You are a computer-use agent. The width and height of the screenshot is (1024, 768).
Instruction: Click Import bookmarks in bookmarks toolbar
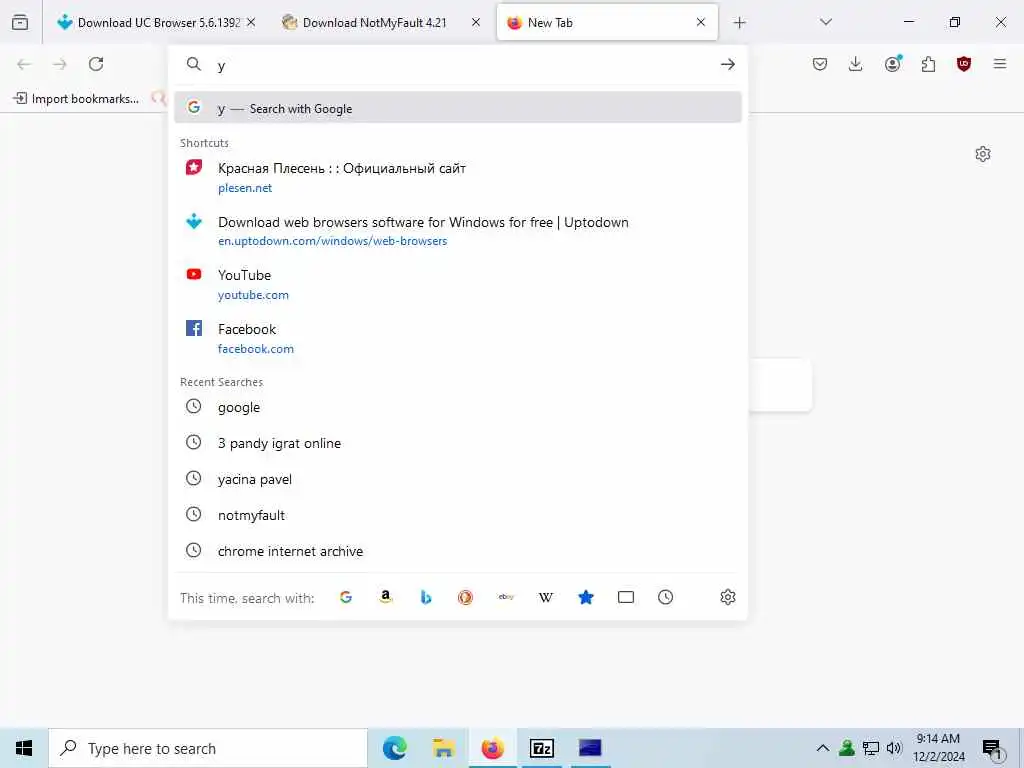point(76,99)
